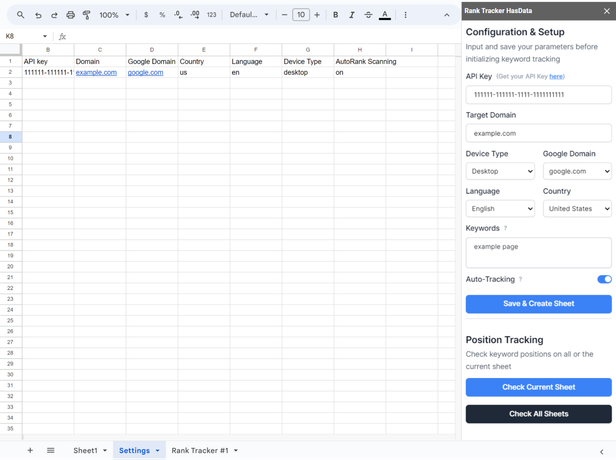
Task: Open the google.com link in cell D2
Action: (x=145, y=73)
